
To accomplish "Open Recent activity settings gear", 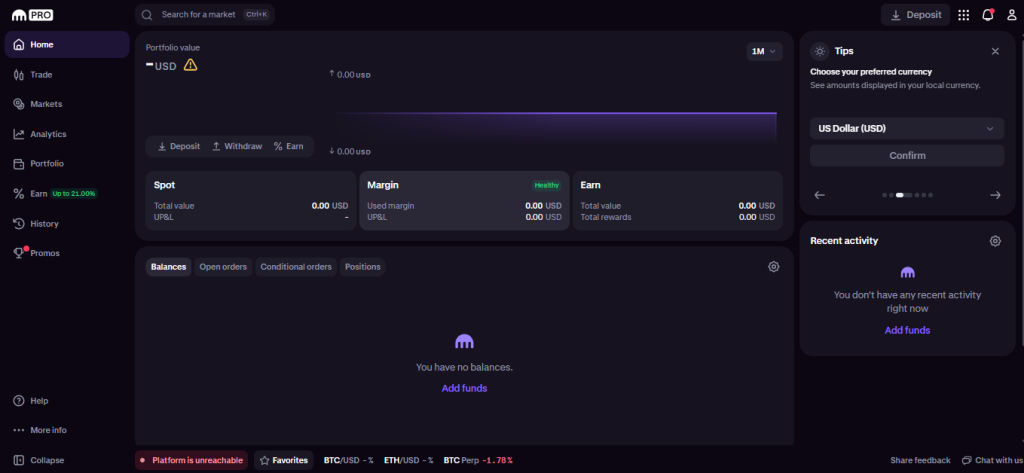I will tap(995, 240).
